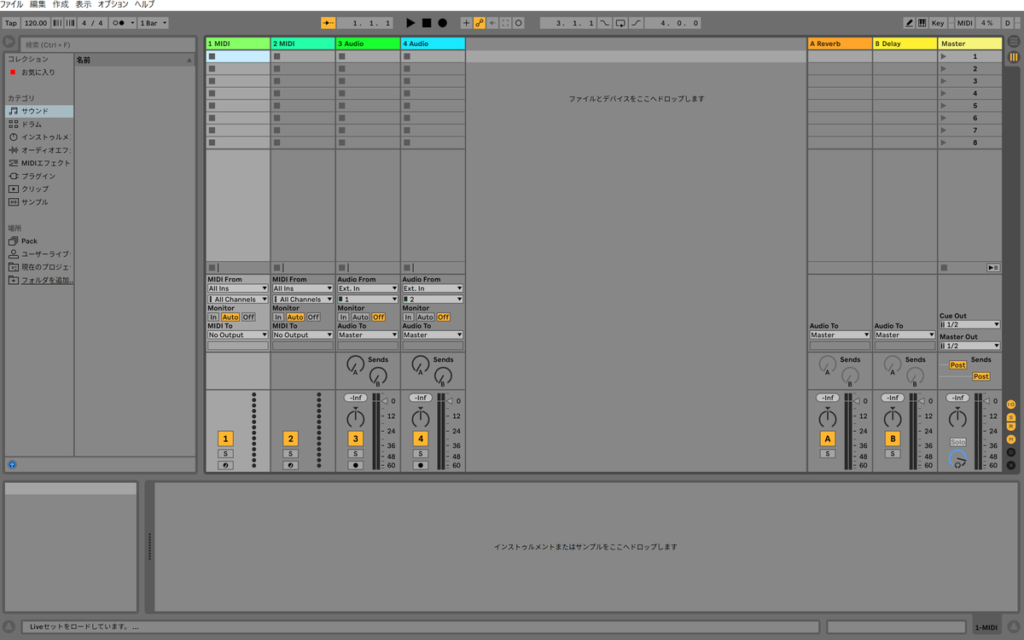Open track 4 Audio To Master dropdown

[x=433, y=335]
